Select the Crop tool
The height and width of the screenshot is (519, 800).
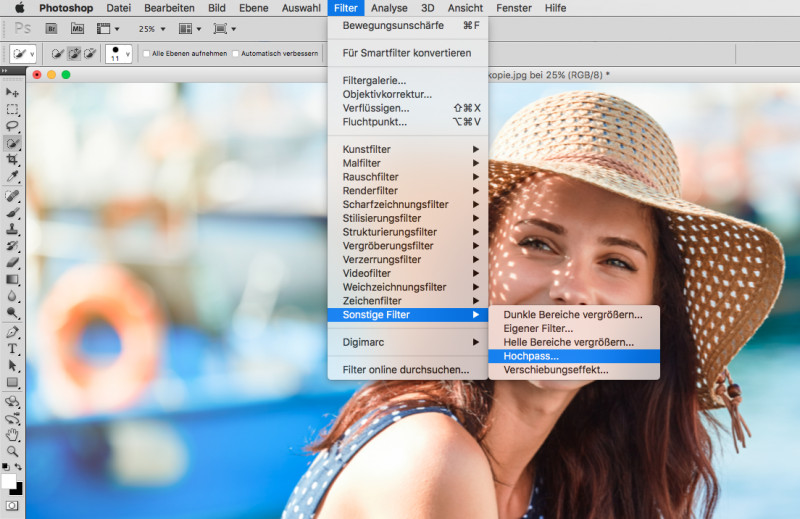12,160
